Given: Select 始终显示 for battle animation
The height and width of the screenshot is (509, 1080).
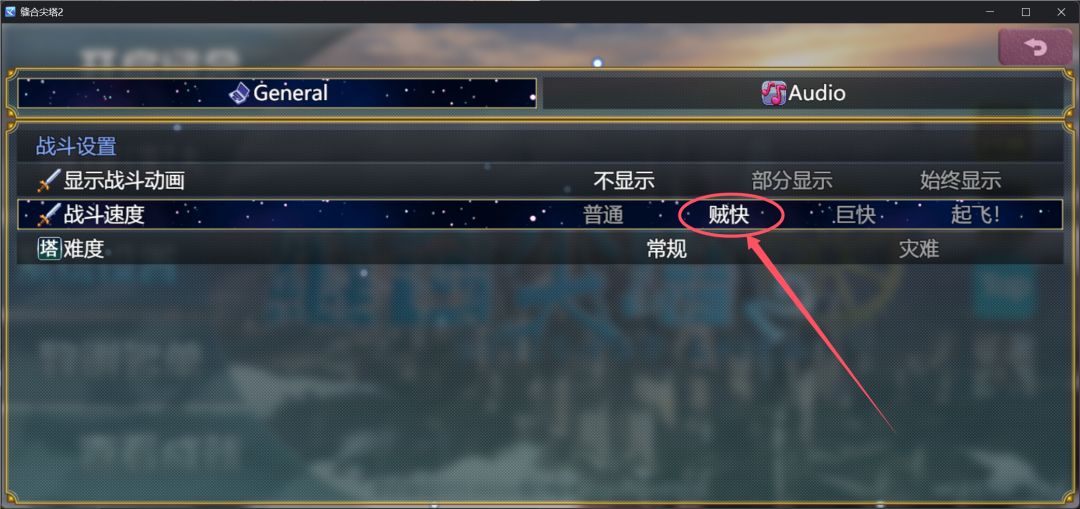Looking at the screenshot, I should pyautogui.click(x=960, y=181).
